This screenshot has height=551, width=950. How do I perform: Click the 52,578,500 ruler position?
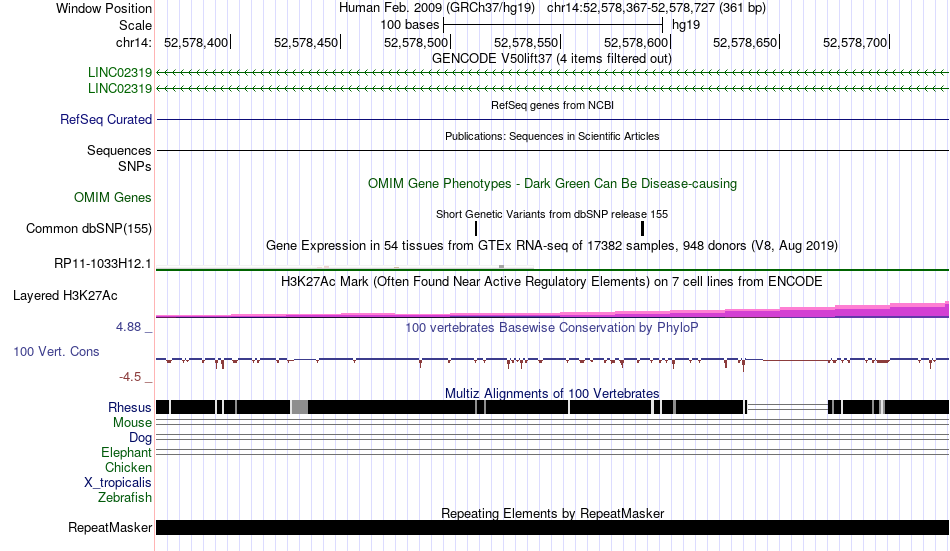tap(417, 42)
